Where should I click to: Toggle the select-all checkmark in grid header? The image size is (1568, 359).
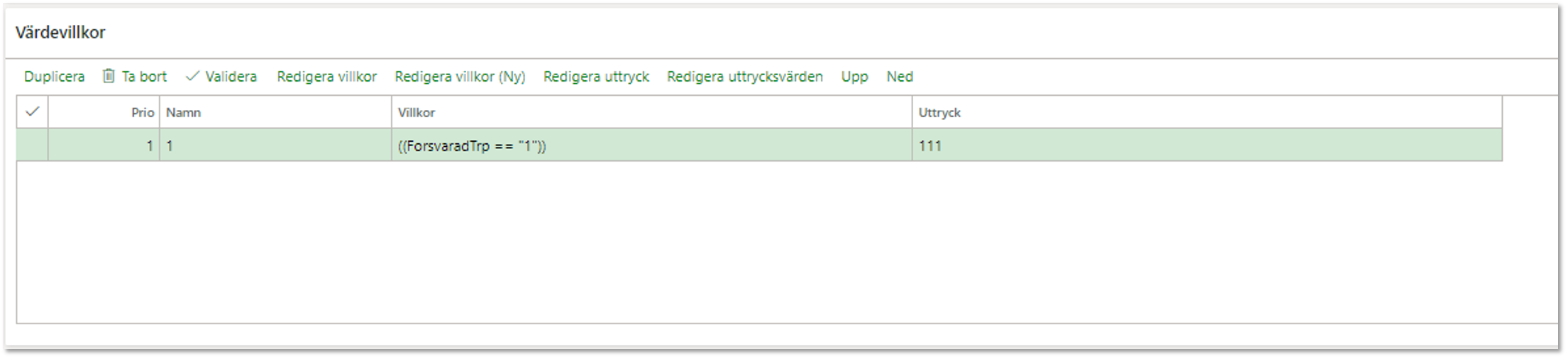(x=32, y=112)
